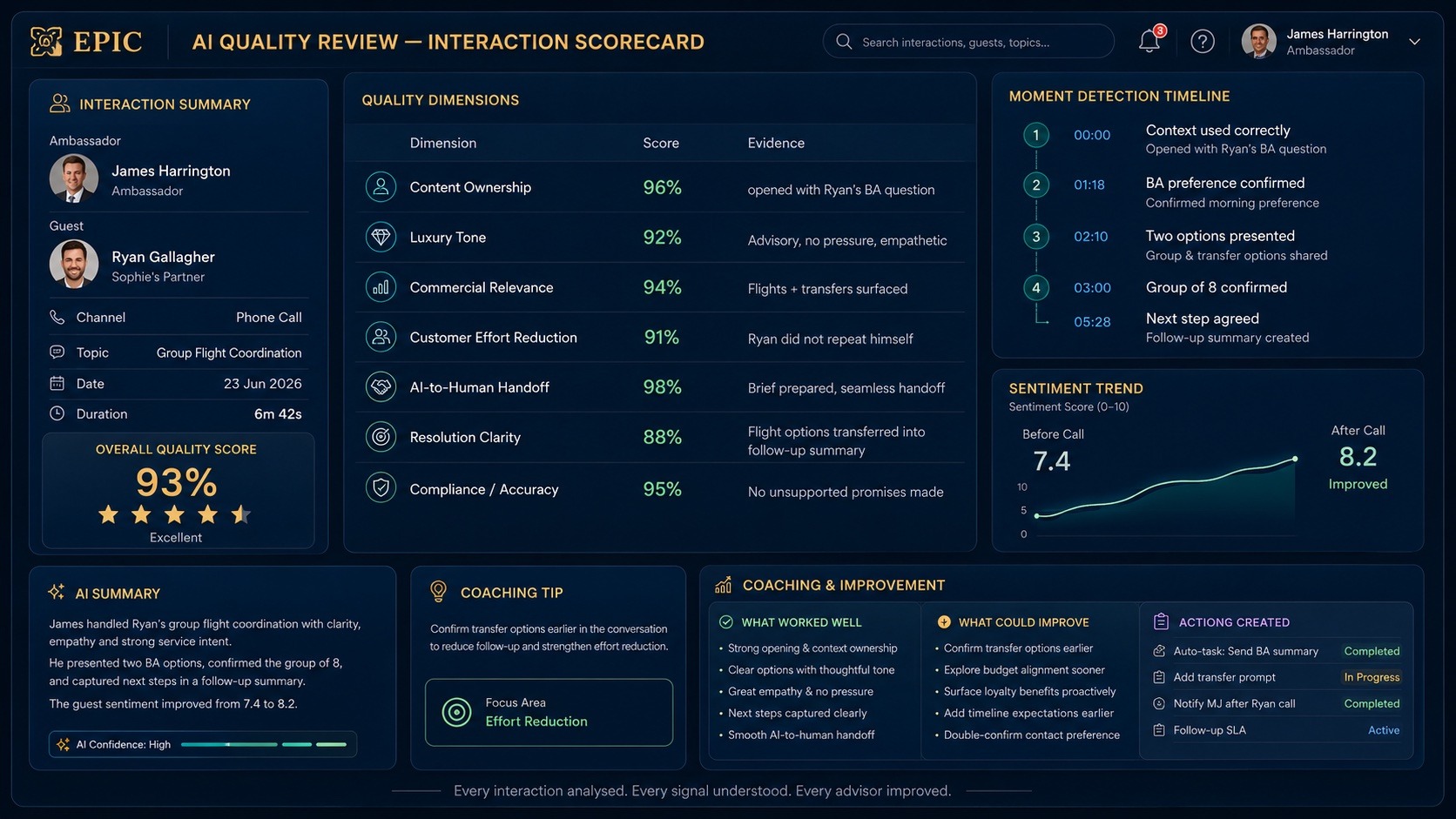Screen dimensions: 1456x819
Task: Click the Coaching Tip lightbulb icon
Action: (x=438, y=592)
